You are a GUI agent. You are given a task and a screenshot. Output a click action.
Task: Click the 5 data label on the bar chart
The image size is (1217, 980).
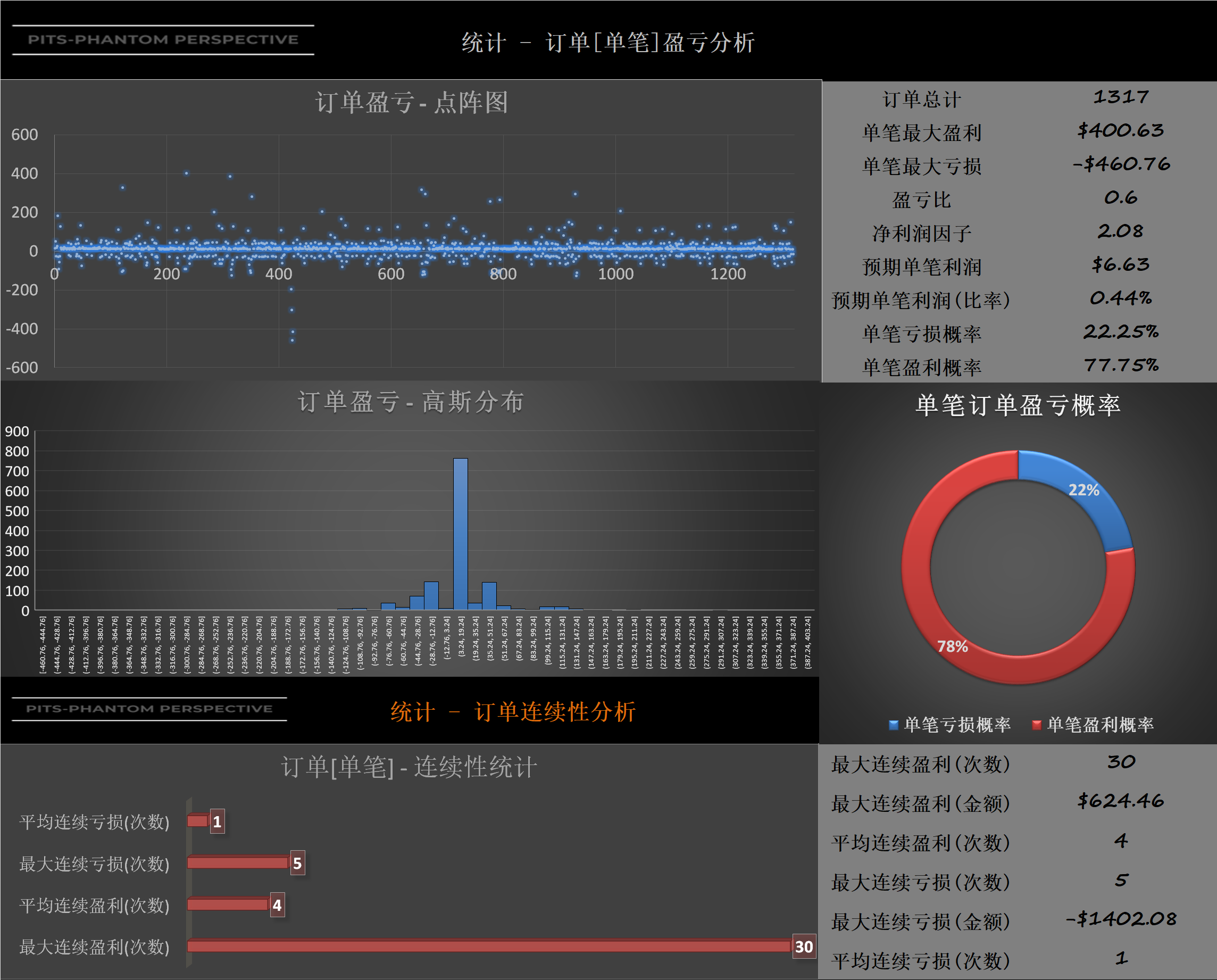(x=297, y=863)
